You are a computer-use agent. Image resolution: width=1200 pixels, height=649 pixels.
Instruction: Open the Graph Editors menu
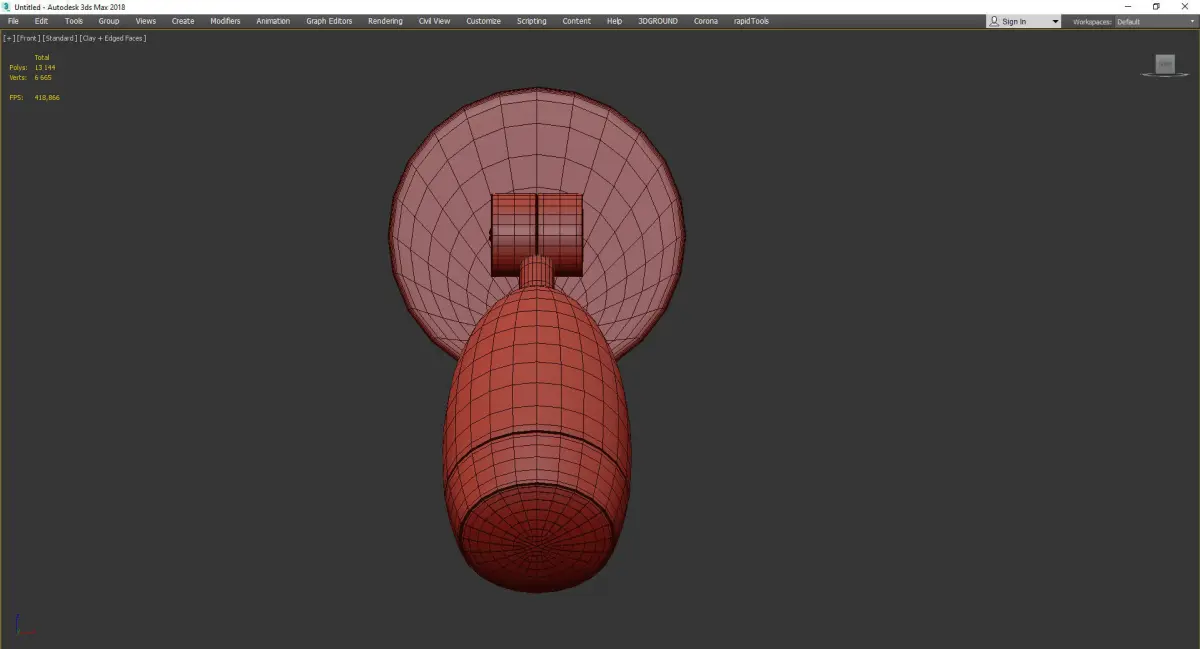(329, 21)
